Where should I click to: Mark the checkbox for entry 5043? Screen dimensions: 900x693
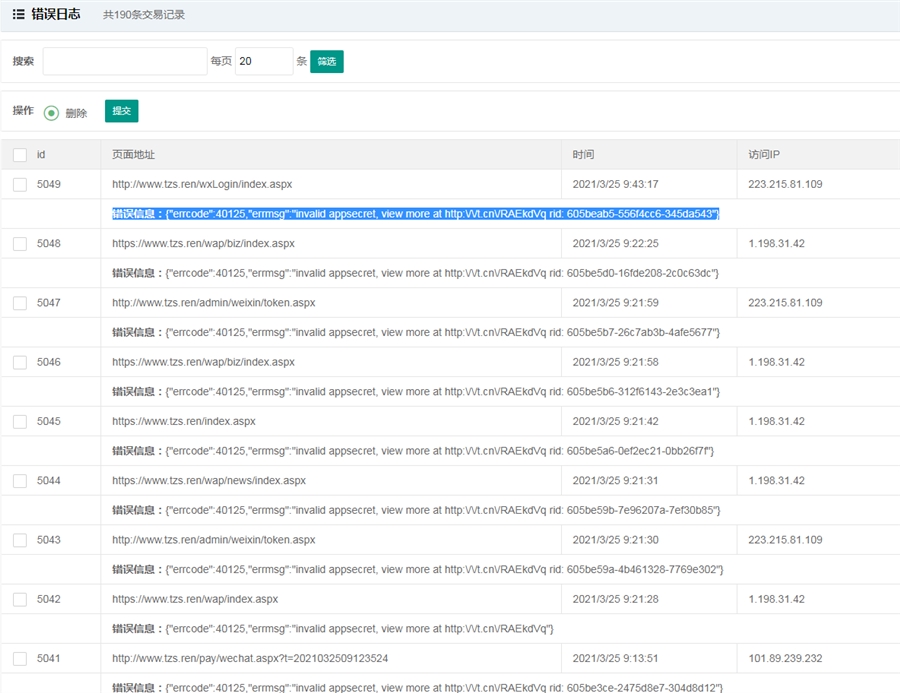(x=20, y=539)
